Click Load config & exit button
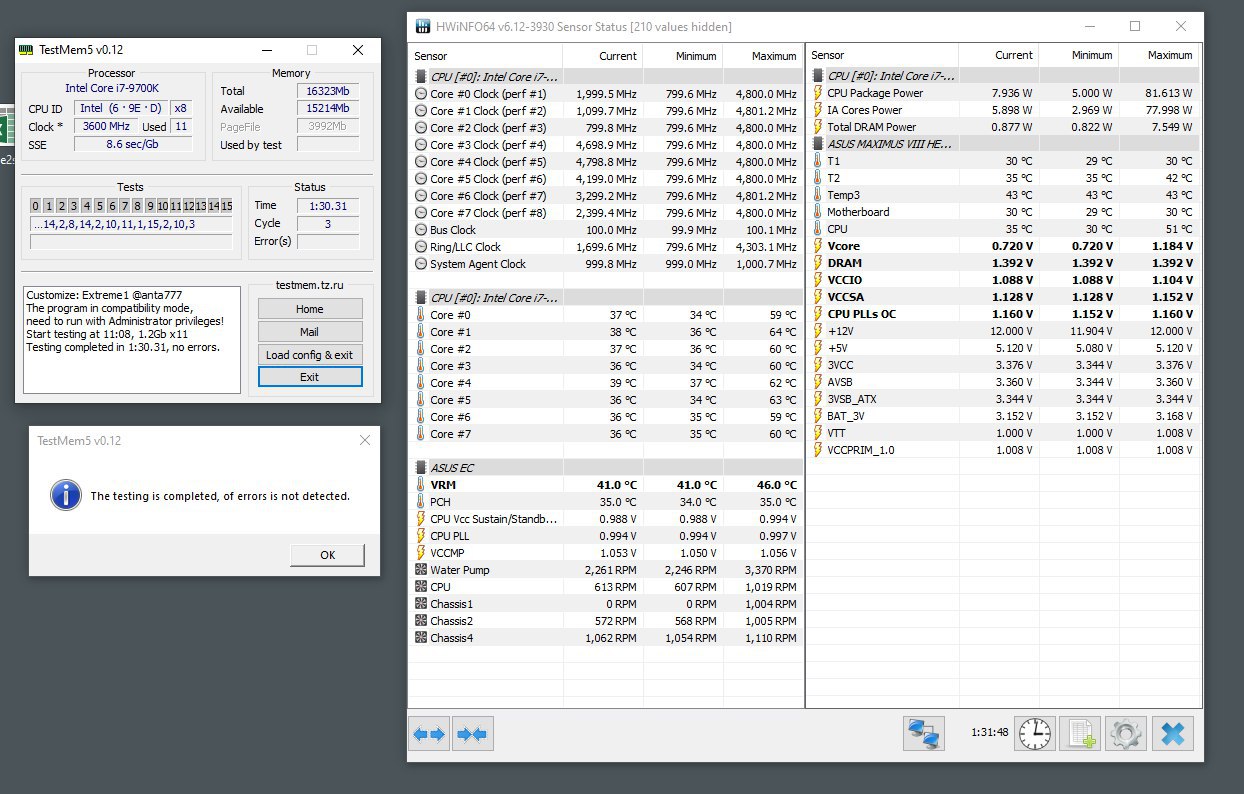 309,355
